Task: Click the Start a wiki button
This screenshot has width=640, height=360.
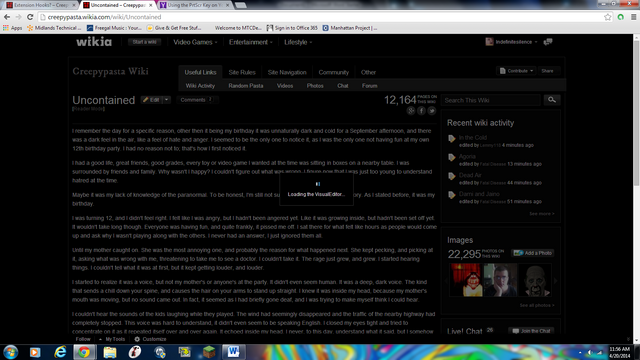Action: click(144, 42)
